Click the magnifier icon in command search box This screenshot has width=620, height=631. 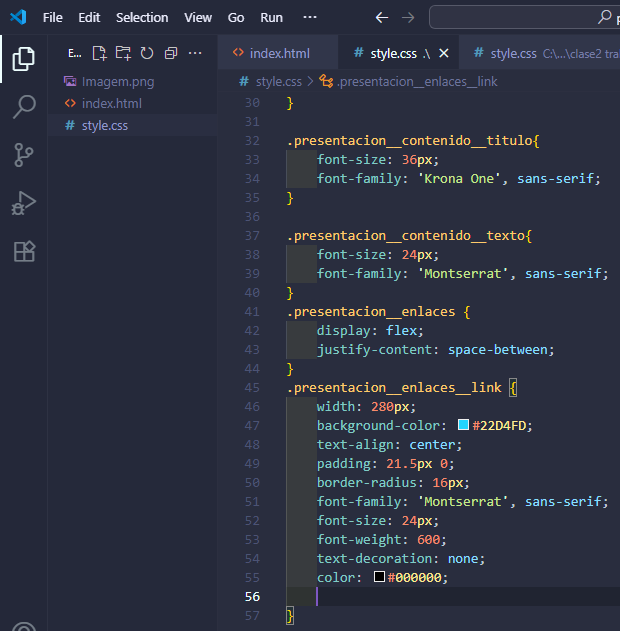604,17
